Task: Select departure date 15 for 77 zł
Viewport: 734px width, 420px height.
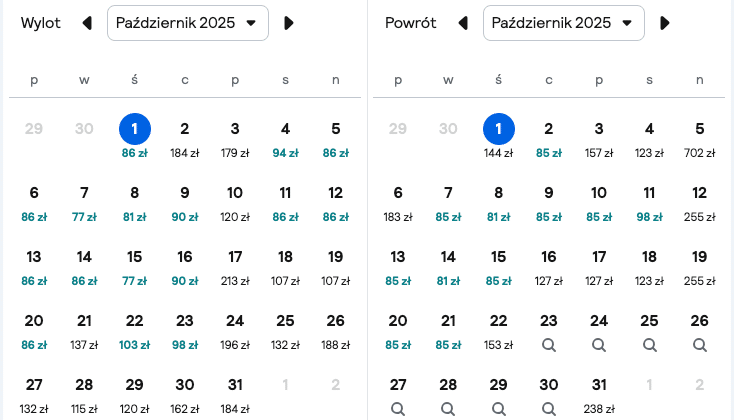Action: tap(134, 268)
